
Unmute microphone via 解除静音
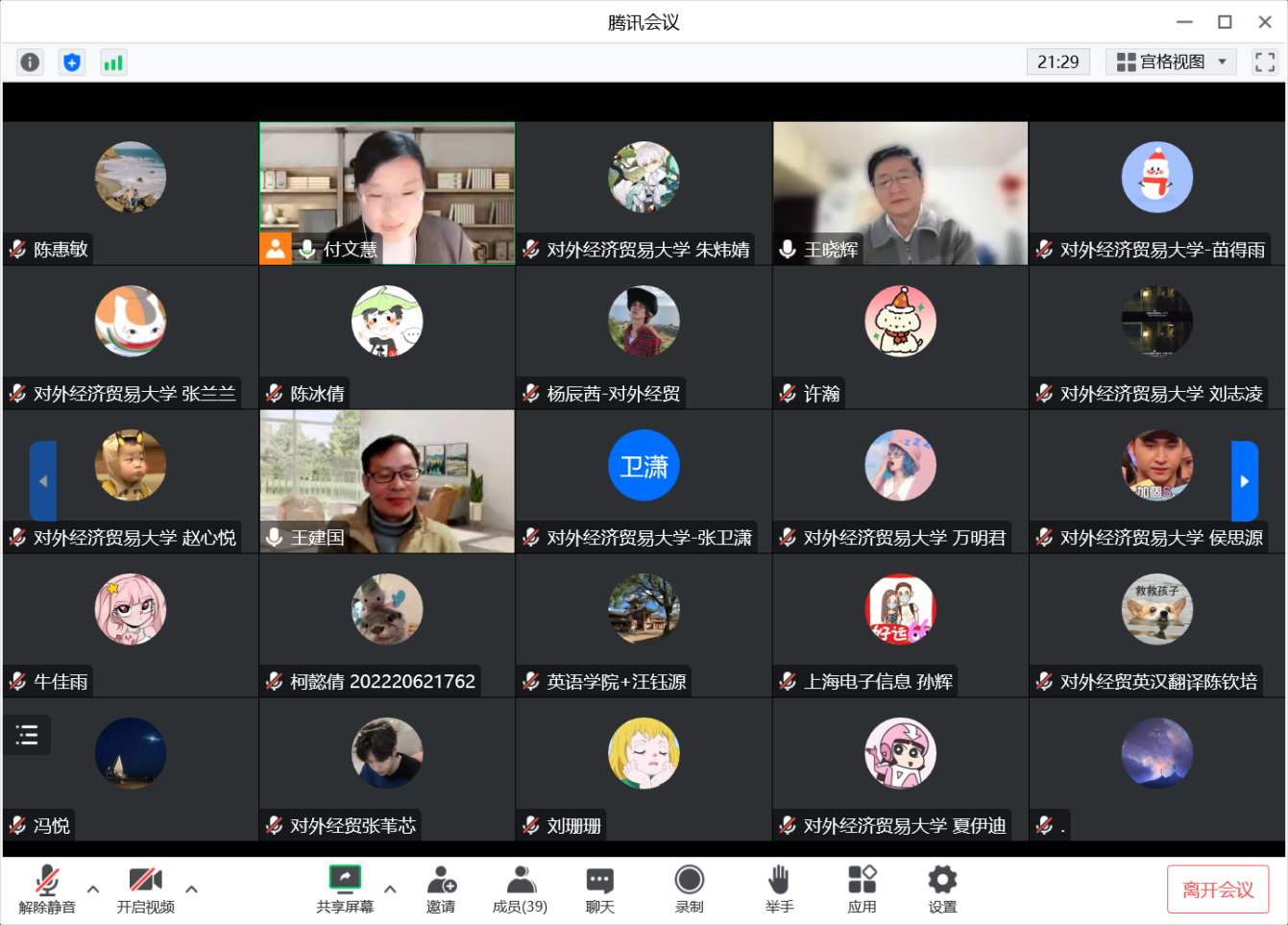(x=47, y=888)
